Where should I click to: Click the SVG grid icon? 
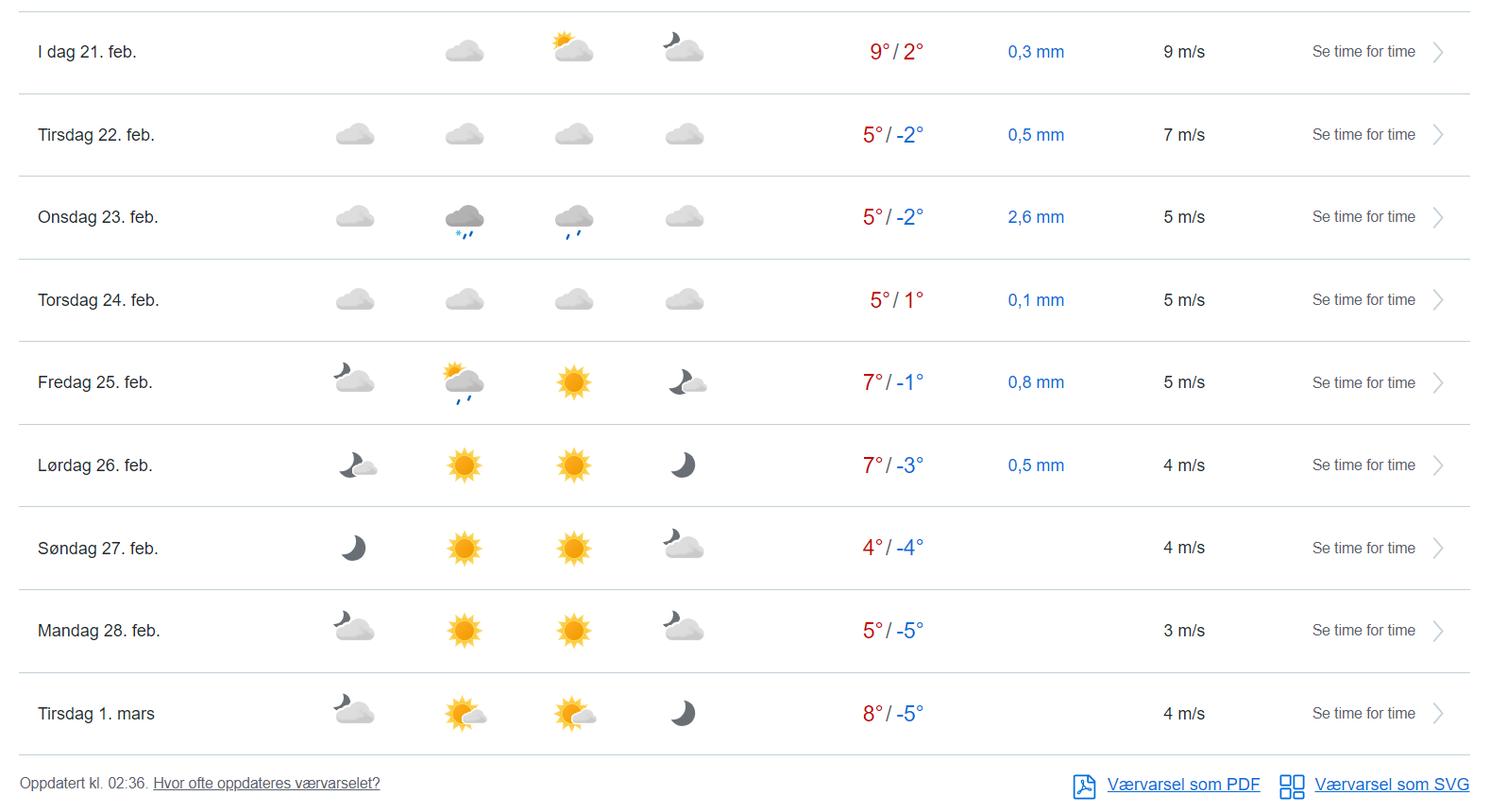1292,786
